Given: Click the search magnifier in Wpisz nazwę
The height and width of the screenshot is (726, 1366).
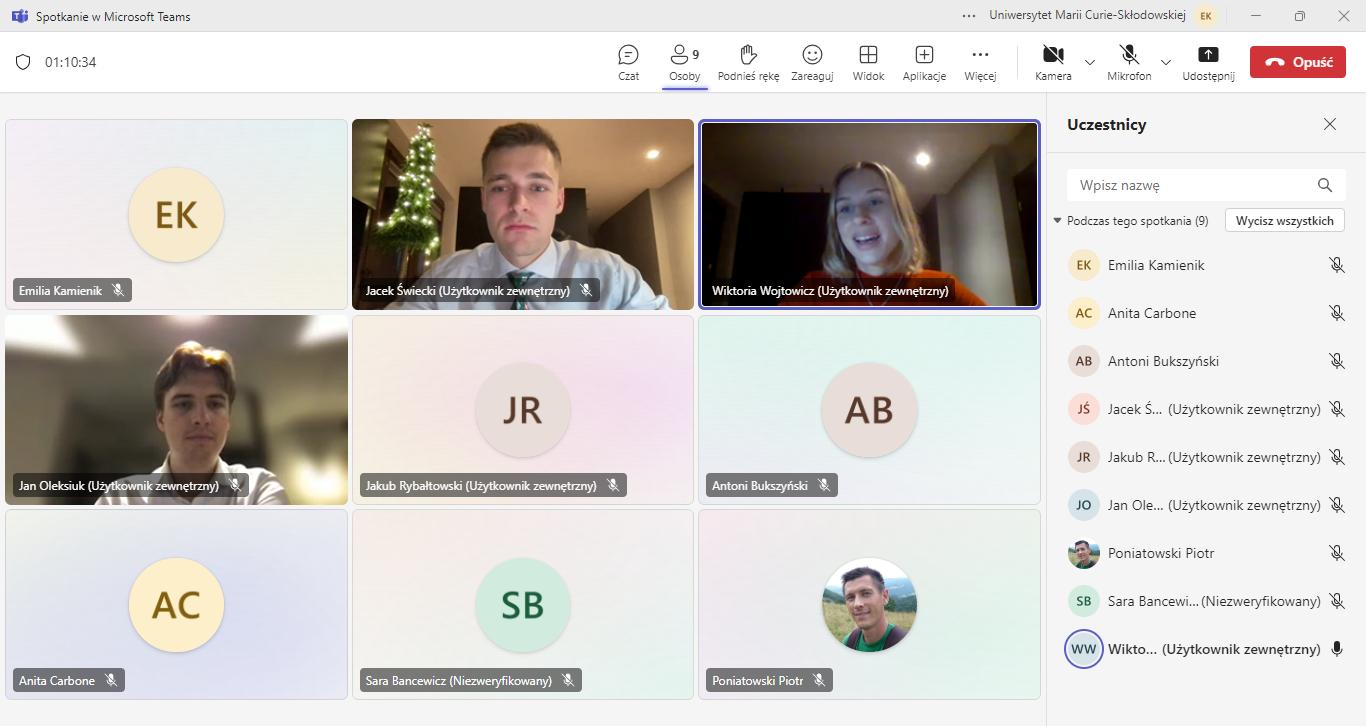Looking at the screenshot, I should coord(1325,185).
